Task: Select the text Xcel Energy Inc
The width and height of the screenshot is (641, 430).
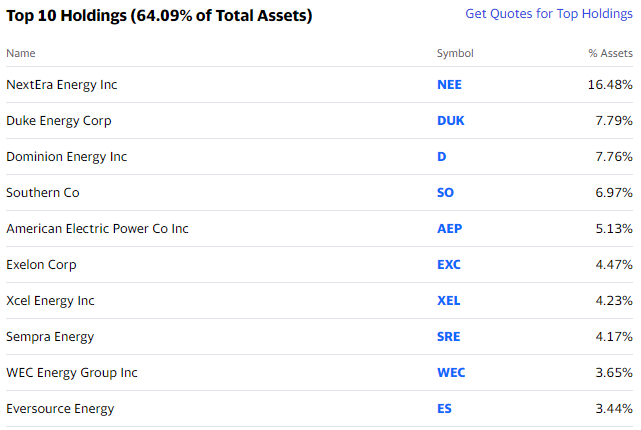Action: coord(50,301)
